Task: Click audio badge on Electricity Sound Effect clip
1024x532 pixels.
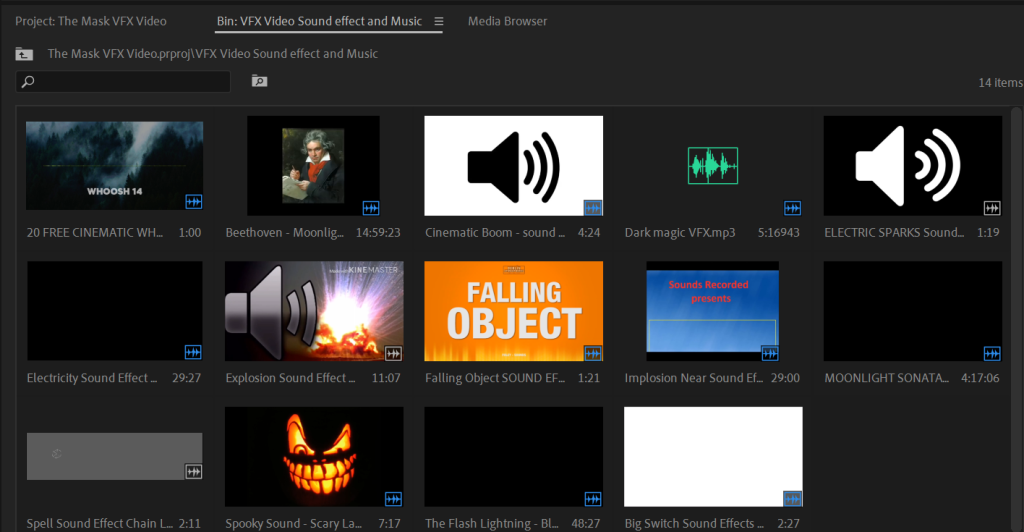Action: [x=193, y=353]
